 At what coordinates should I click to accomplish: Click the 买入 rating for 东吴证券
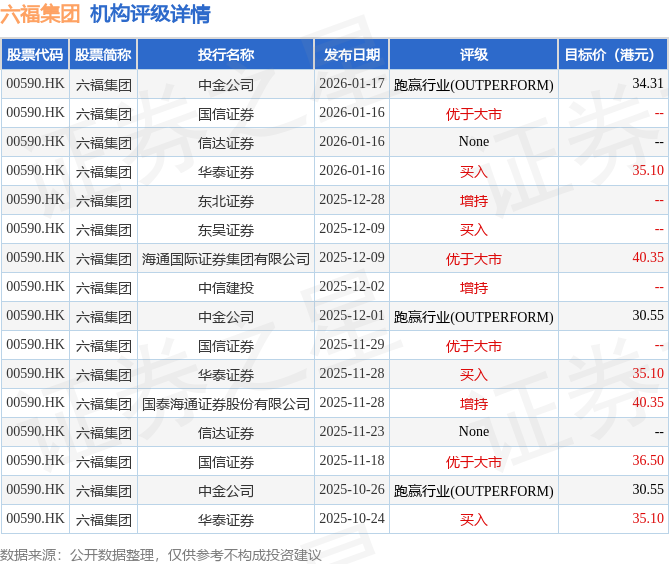click(x=474, y=230)
